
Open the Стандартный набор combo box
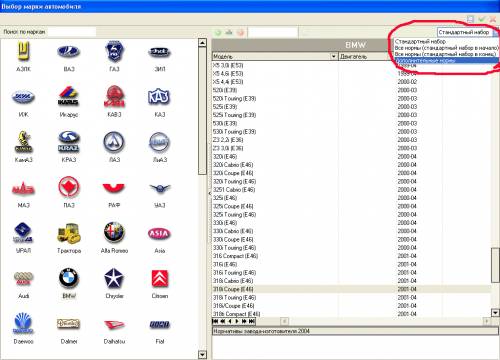tap(468, 32)
